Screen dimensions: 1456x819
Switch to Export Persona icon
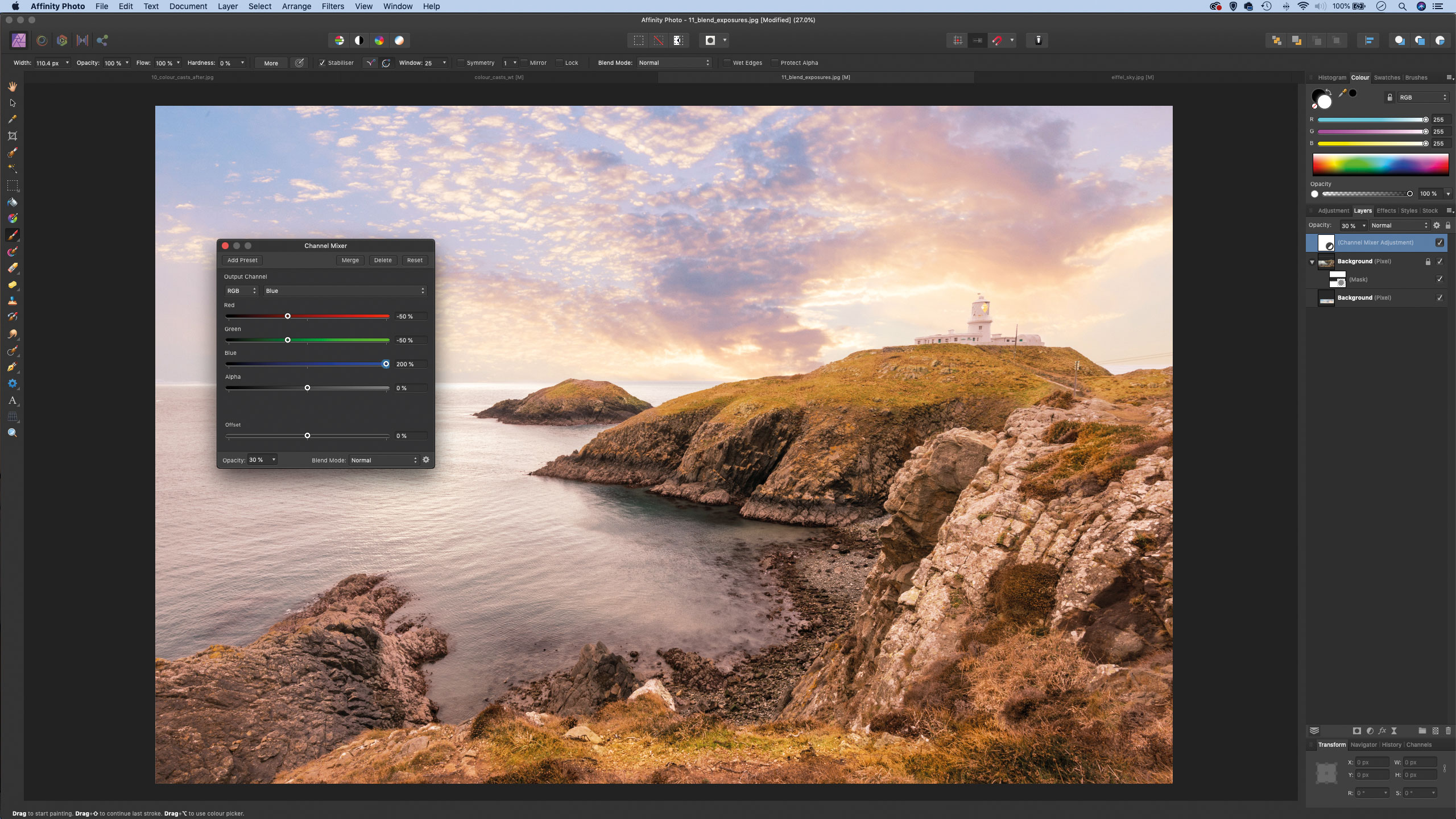(x=102, y=40)
